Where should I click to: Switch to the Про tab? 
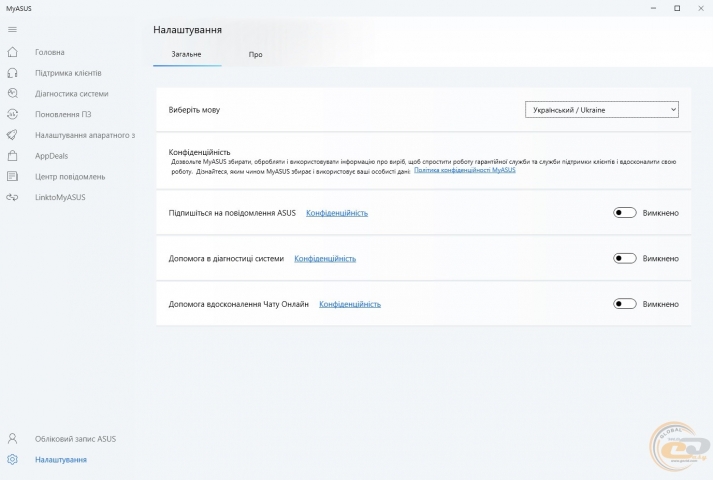pyautogui.click(x=256, y=54)
